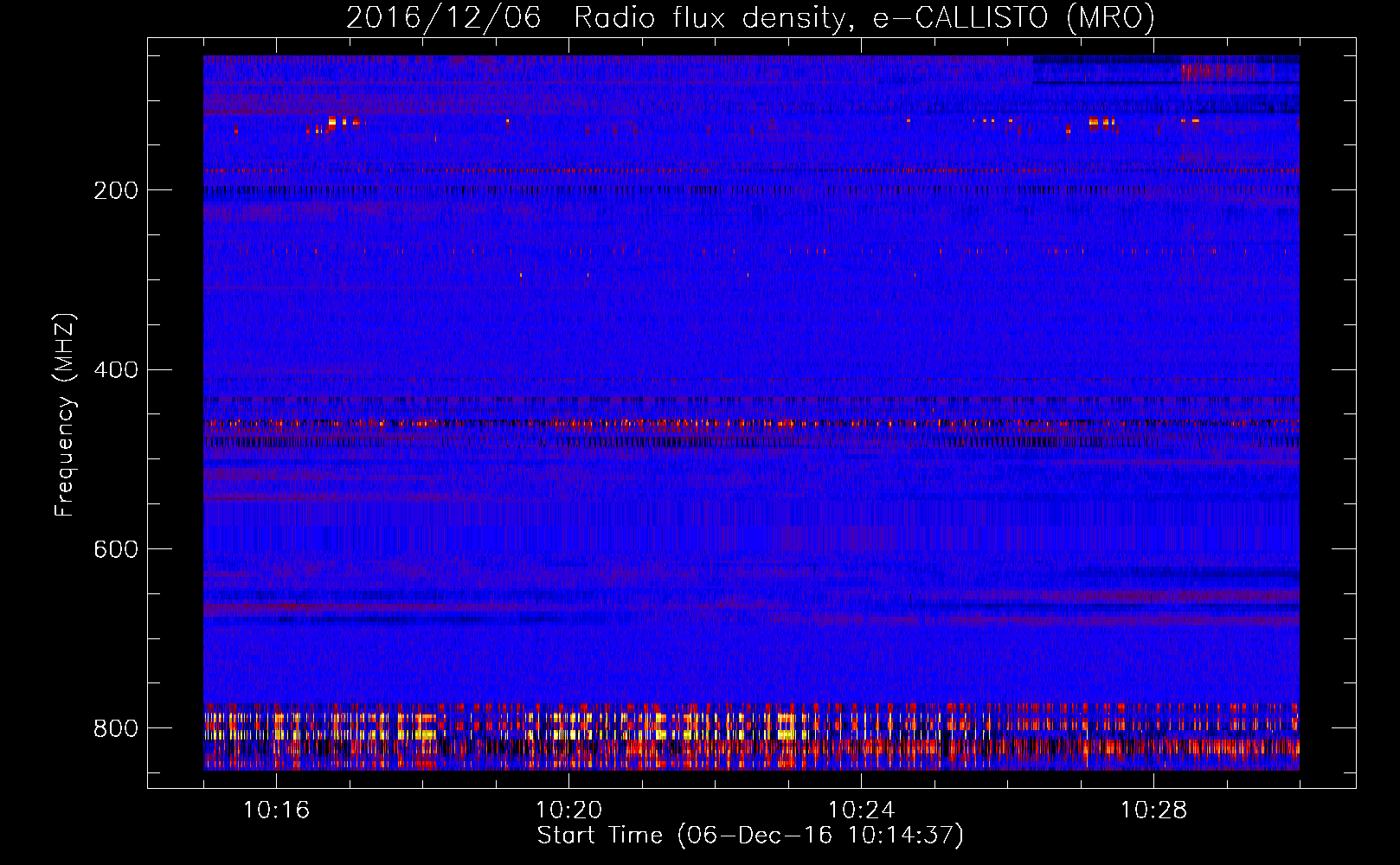Click the 'e-CALLISTO (MRO)' text in title
This screenshot has width=1400, height=865.
click(x=1013, y=17)
